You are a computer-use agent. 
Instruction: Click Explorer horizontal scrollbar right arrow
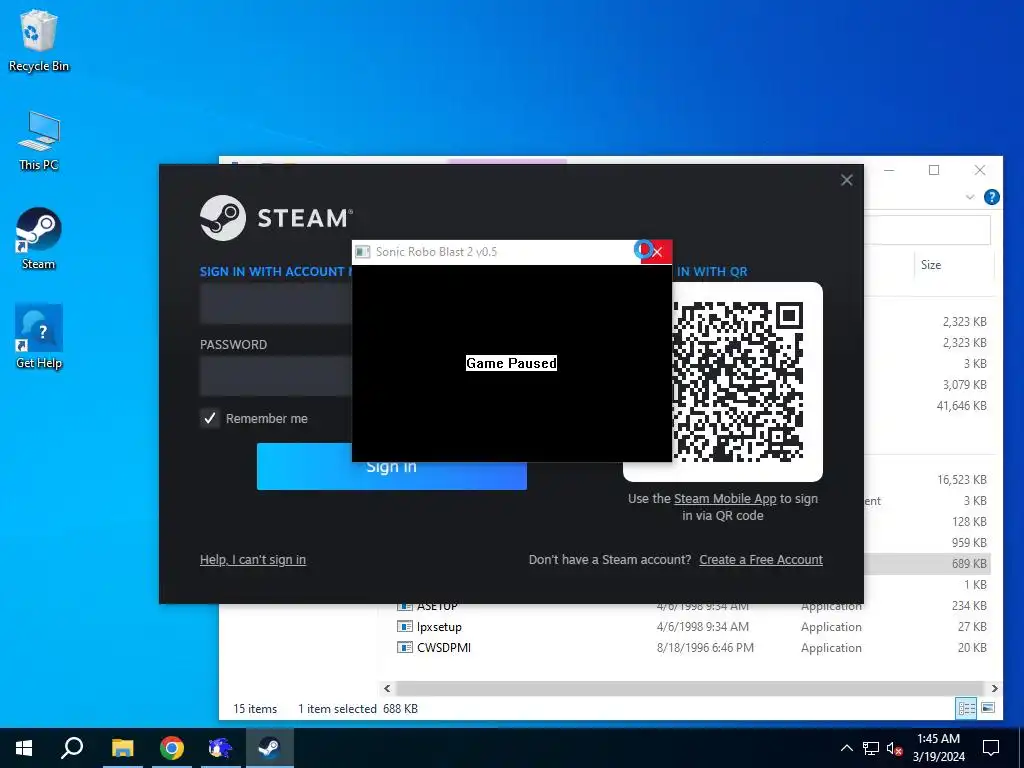tap(994, 688)
